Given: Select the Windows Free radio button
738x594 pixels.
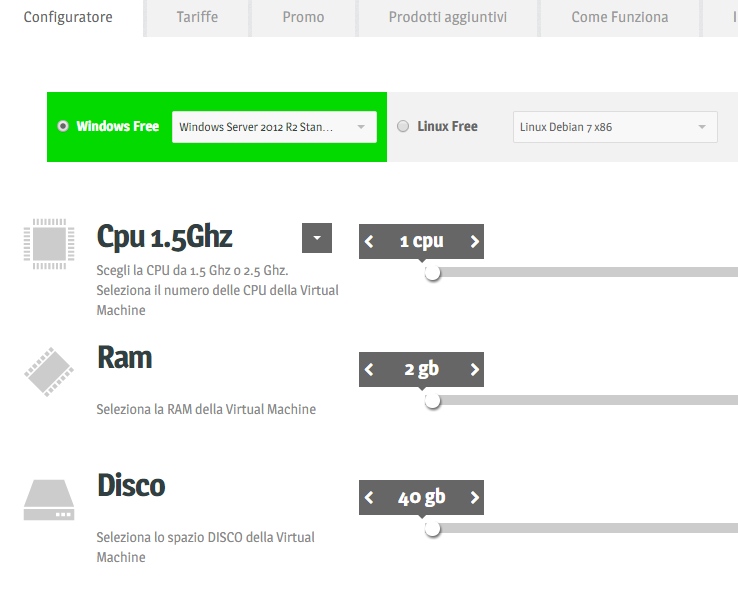Looking at the screenshot, I should point(64,126).
